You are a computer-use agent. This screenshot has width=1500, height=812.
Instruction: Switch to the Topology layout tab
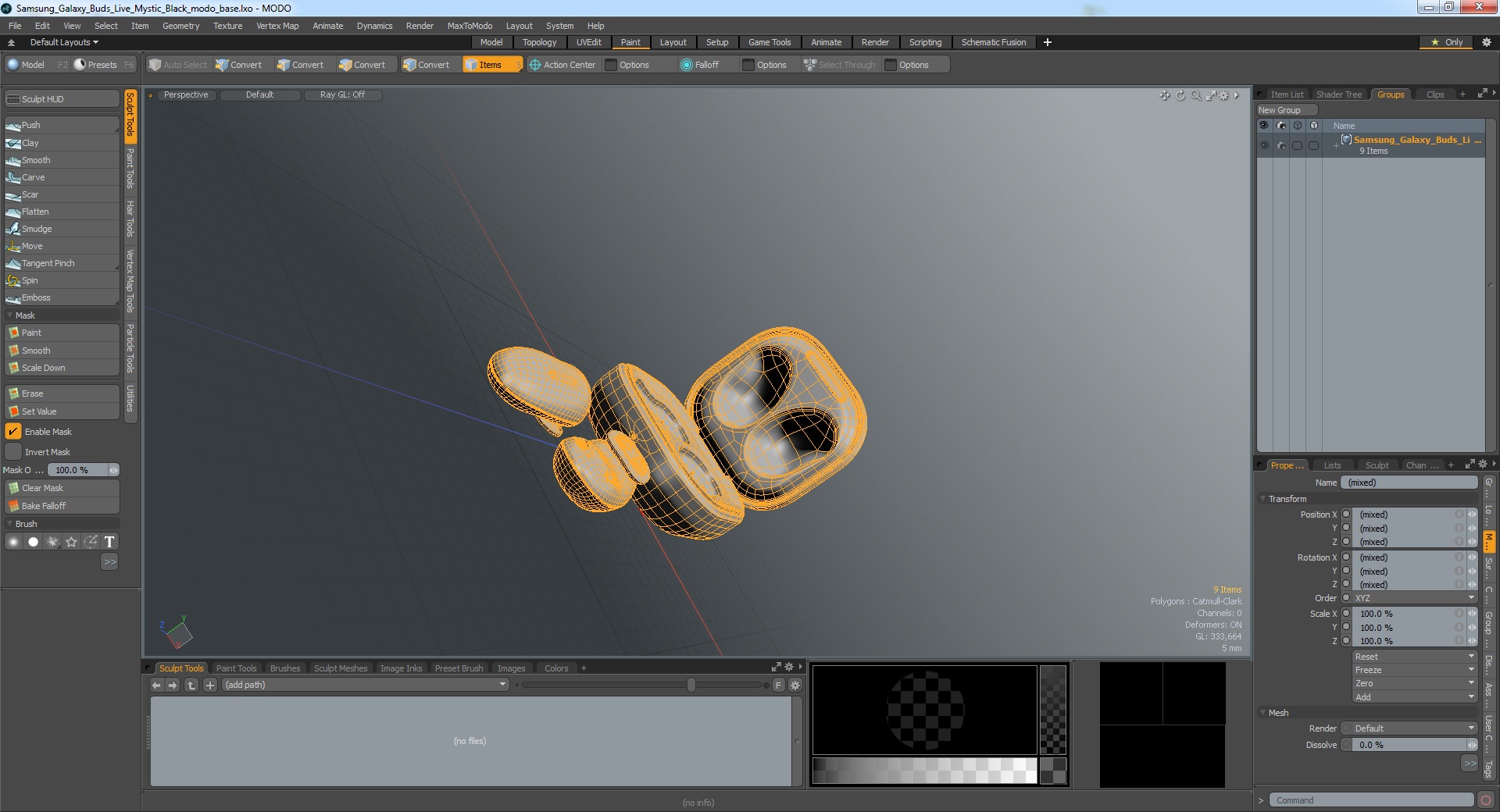click(x=539, y=42)
